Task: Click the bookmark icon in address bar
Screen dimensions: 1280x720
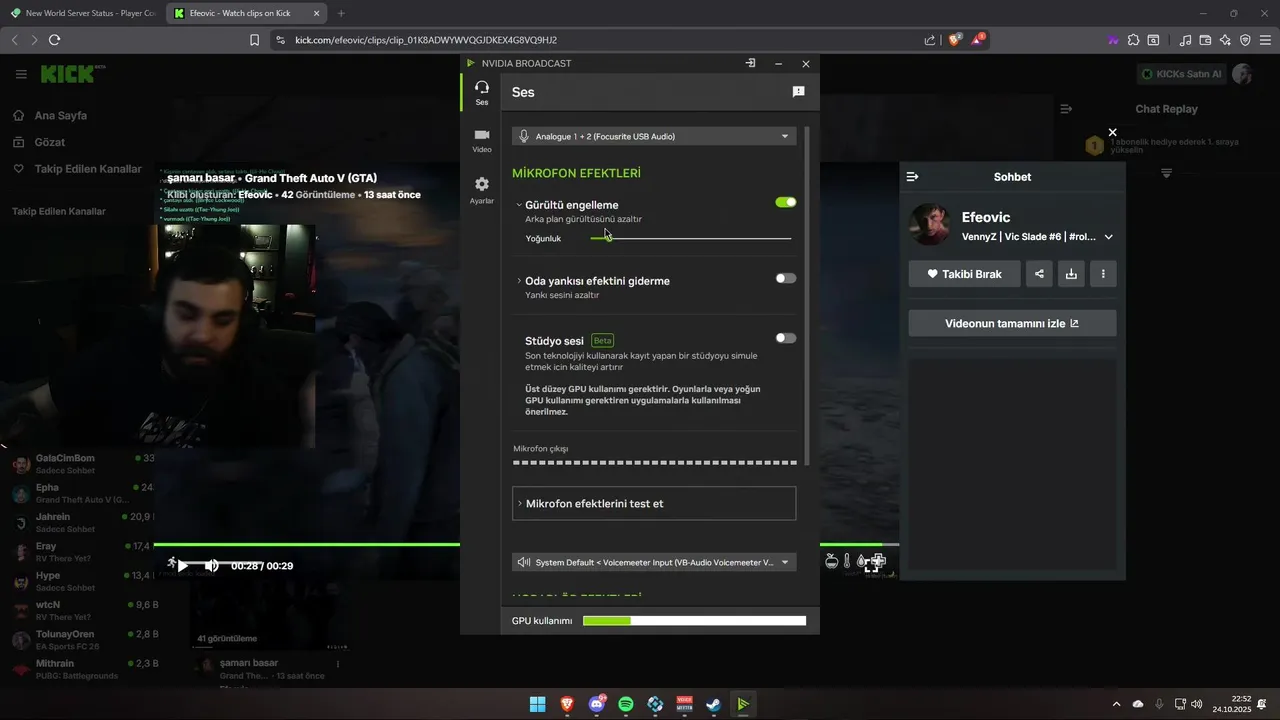Action: click(x=254, y=40)
